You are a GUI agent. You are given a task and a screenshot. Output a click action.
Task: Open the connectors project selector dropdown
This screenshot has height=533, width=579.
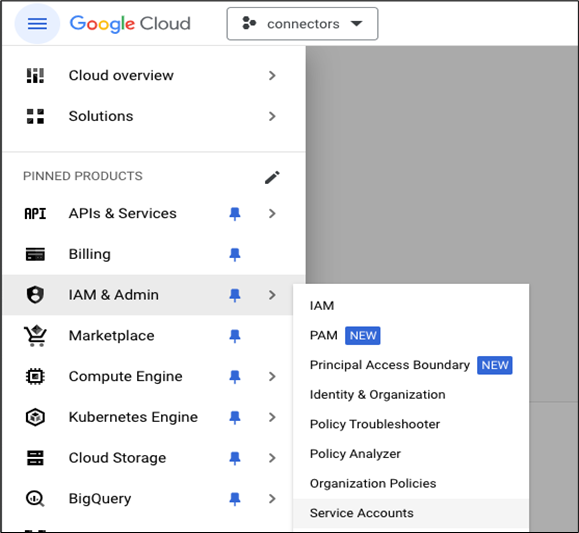point(302,24)
